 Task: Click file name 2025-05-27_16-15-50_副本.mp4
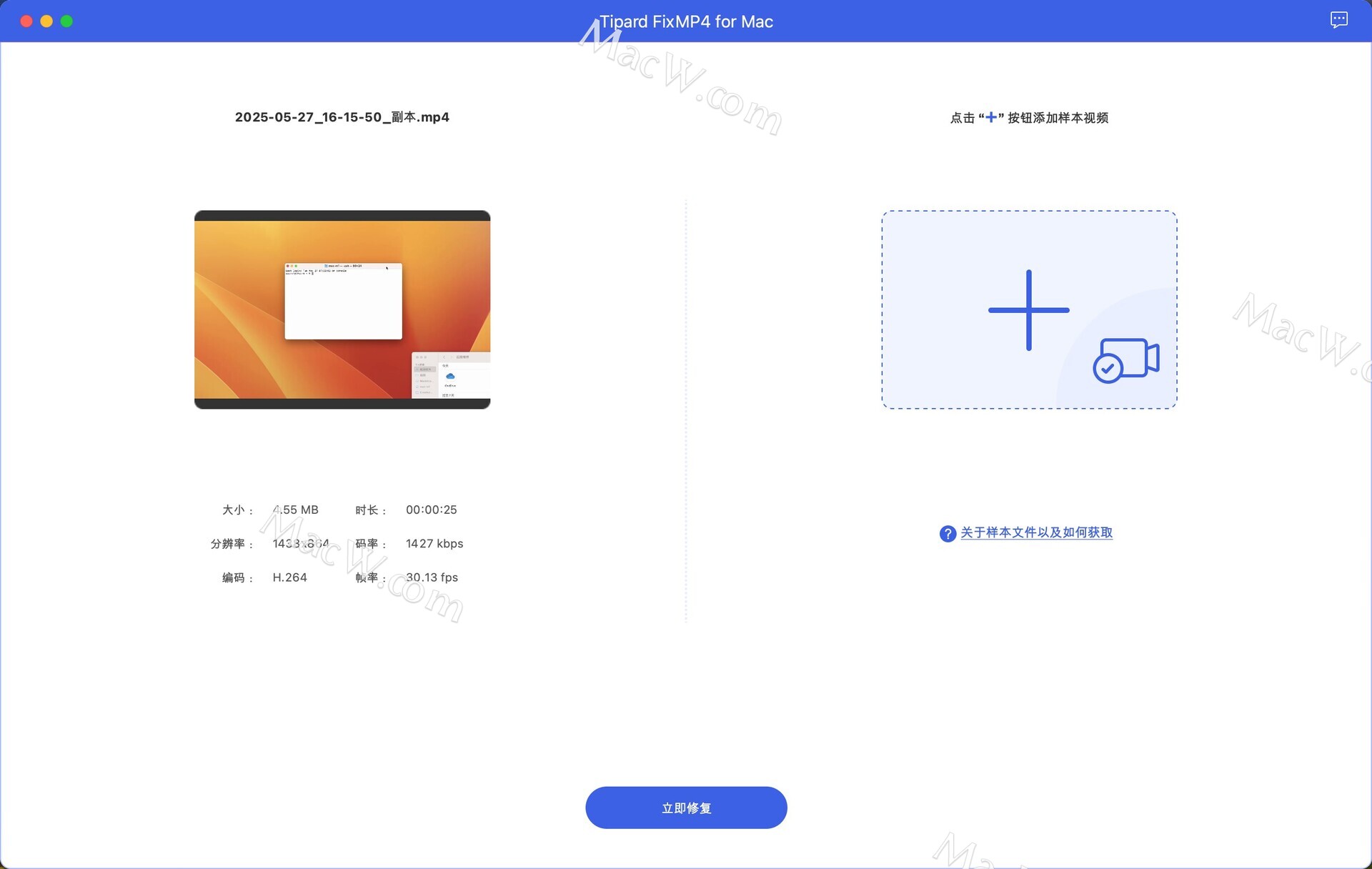(342, 117)
